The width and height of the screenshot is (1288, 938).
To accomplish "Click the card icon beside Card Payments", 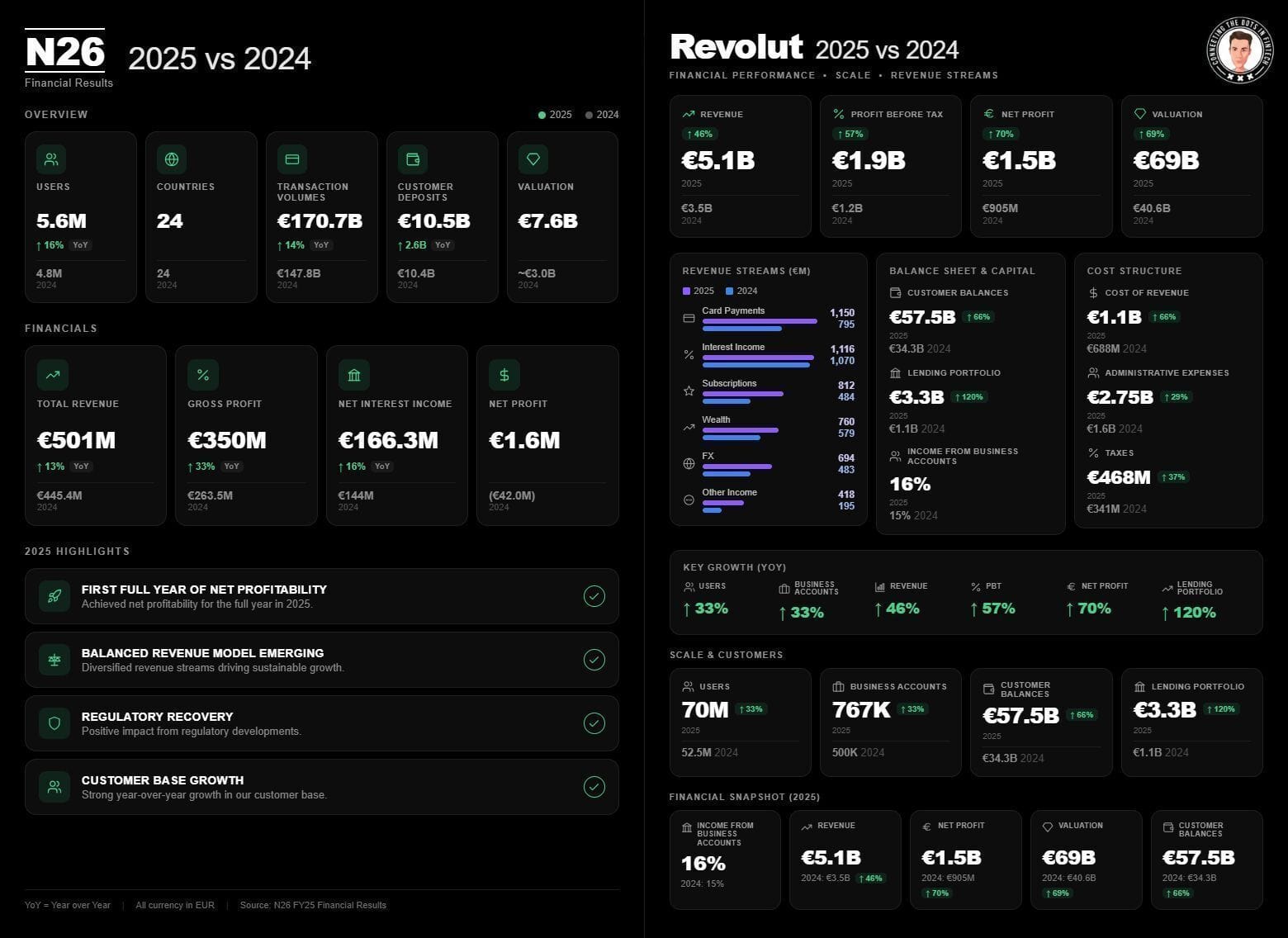I will (x=689, y=318).
